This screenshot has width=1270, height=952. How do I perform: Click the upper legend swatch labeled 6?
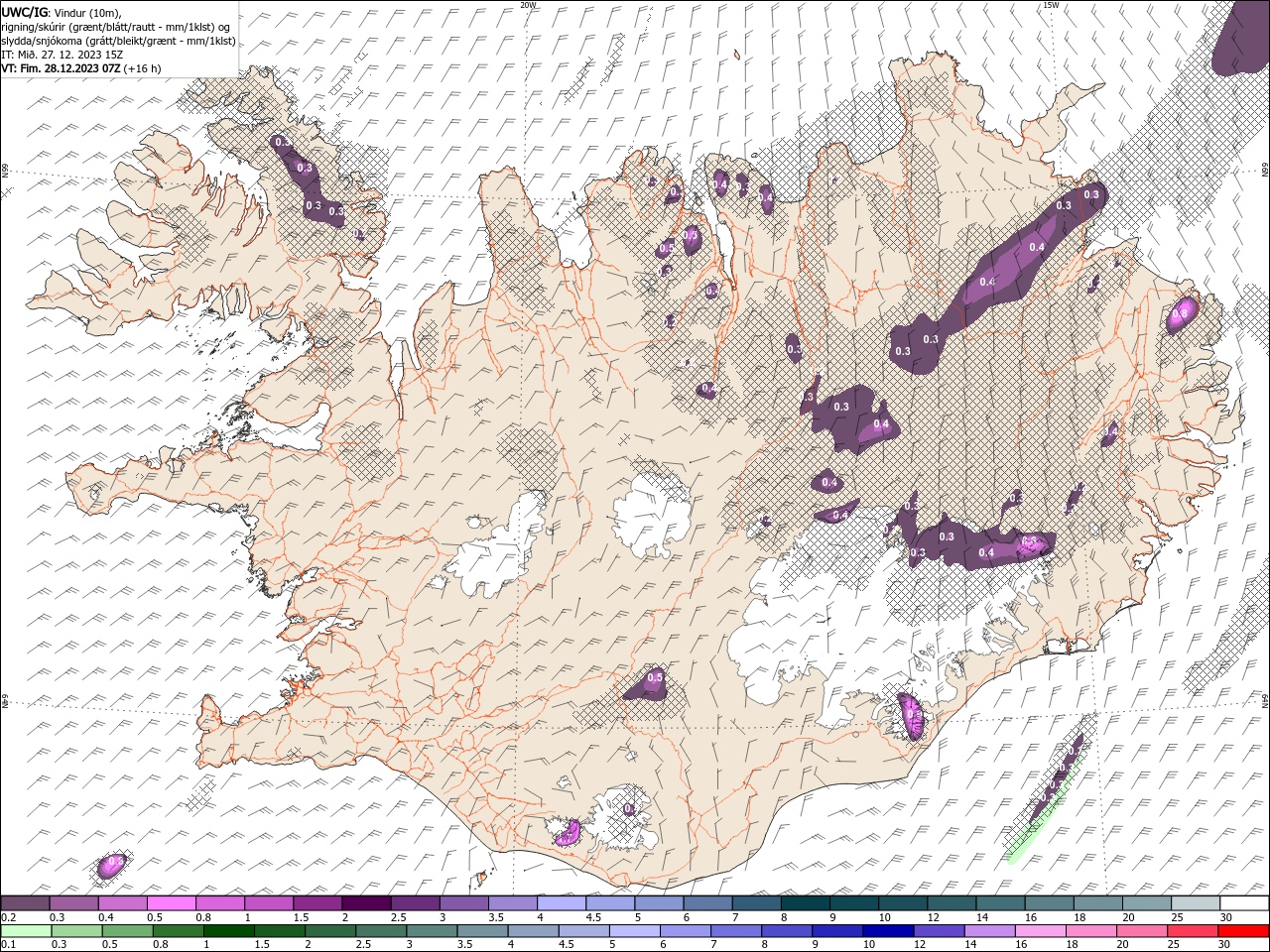(x=707, y=903)
